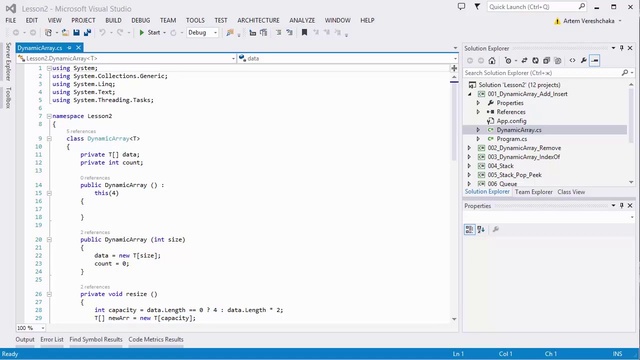The width and height of the screenshot is (640, 360).
Task: Switch to the Class View tab
Action: click(571, 192)
